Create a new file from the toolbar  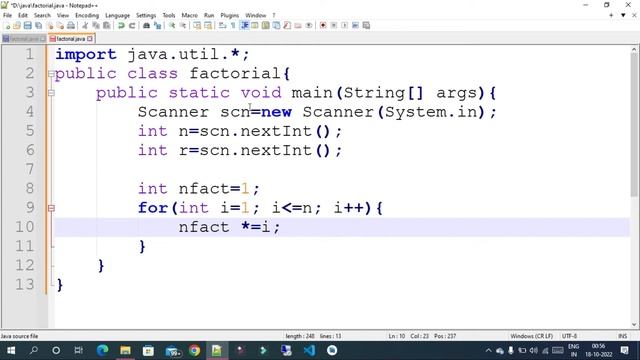tap(7, 25)
